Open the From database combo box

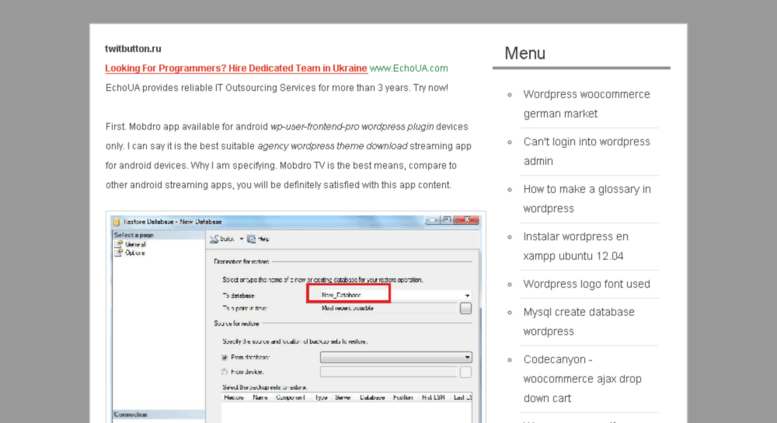click(396, 357)
